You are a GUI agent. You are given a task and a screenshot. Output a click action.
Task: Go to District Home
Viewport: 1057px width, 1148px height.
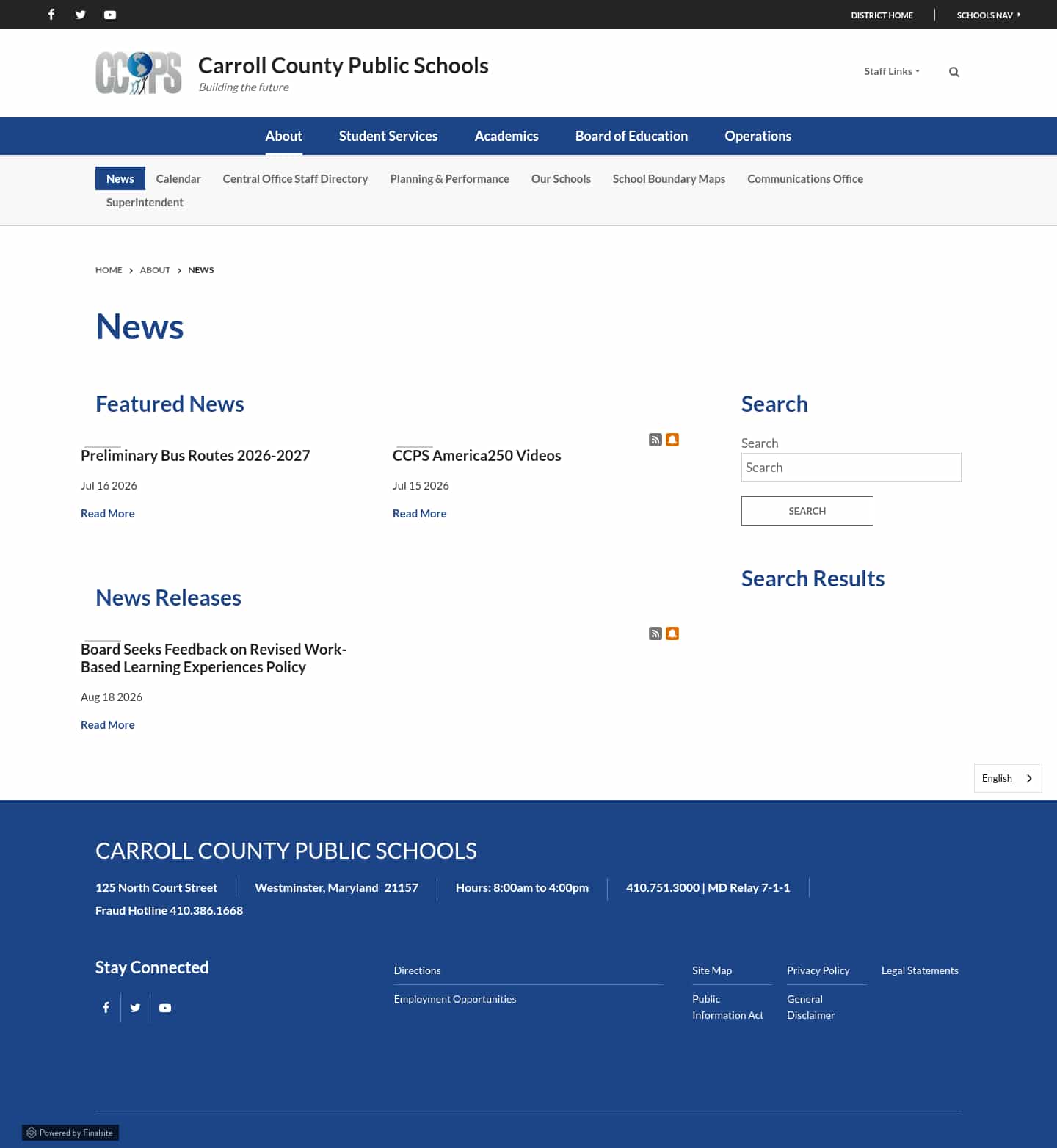click(x=882, y=15)
